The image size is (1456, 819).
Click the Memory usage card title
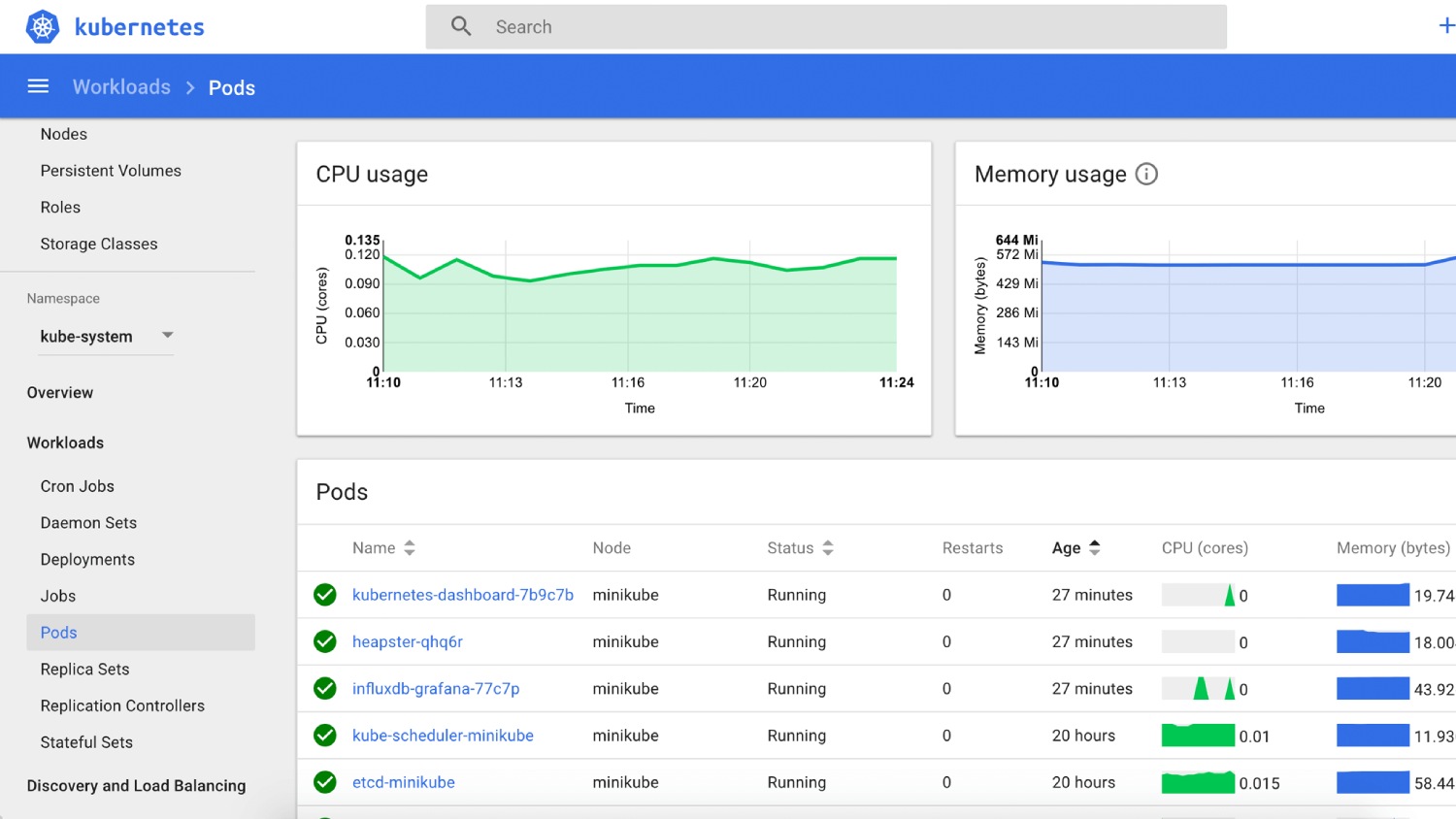pos(1050,175)
